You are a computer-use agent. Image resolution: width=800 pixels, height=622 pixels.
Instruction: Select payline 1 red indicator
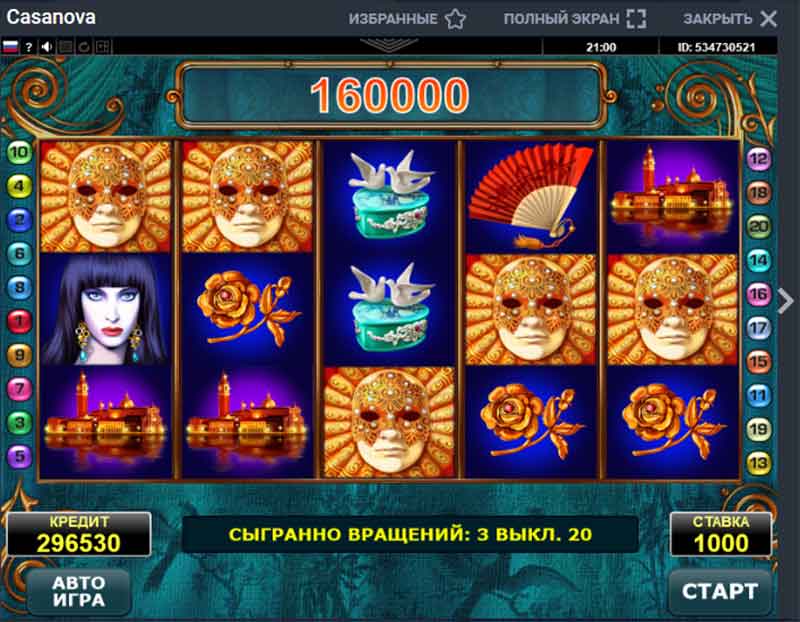click(x=19, y=321)
